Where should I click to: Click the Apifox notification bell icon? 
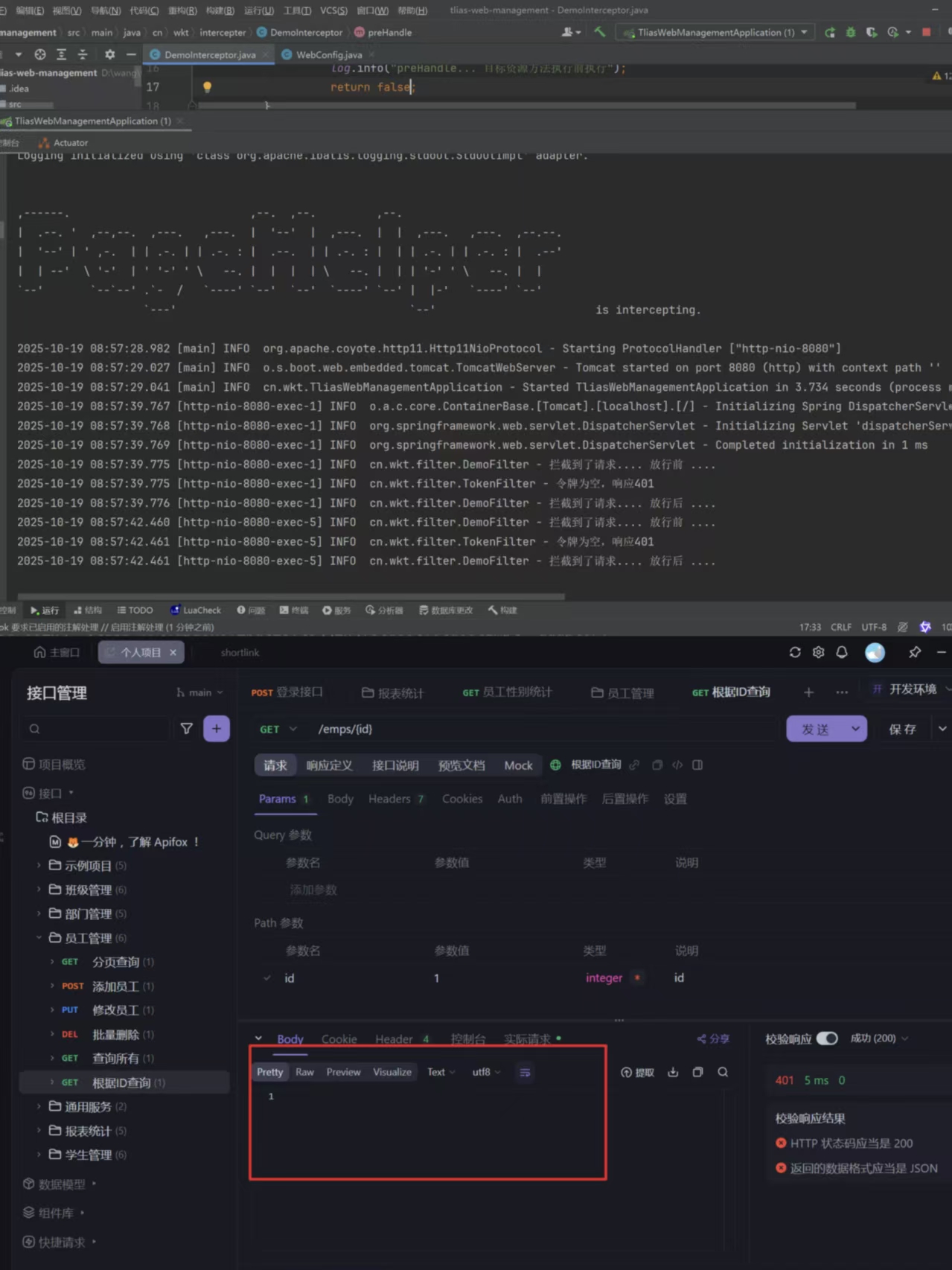point(842,652)
